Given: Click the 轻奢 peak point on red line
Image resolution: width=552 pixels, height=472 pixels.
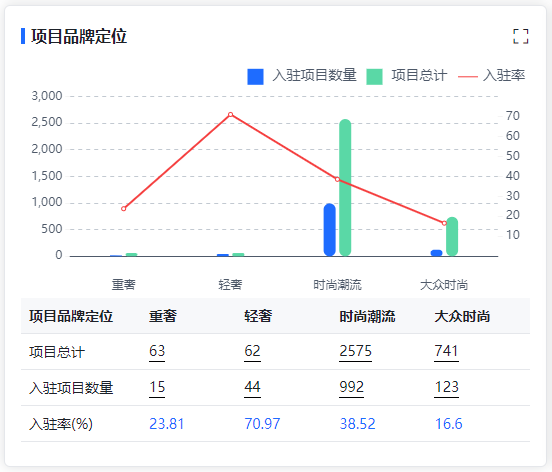Looking at the screenshot, I should [230, 114].
